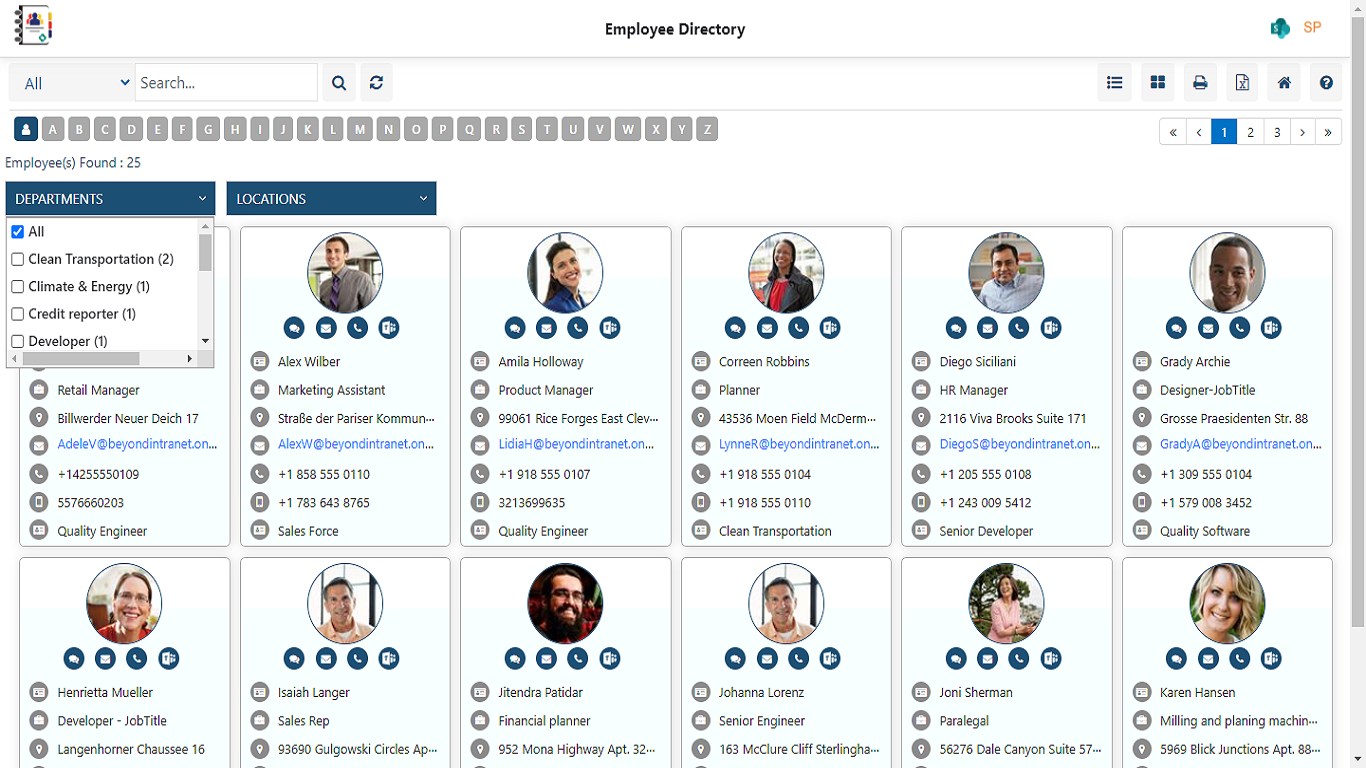
Task: Check Credit reporter department checkbox
Action: tap(17, 314)
